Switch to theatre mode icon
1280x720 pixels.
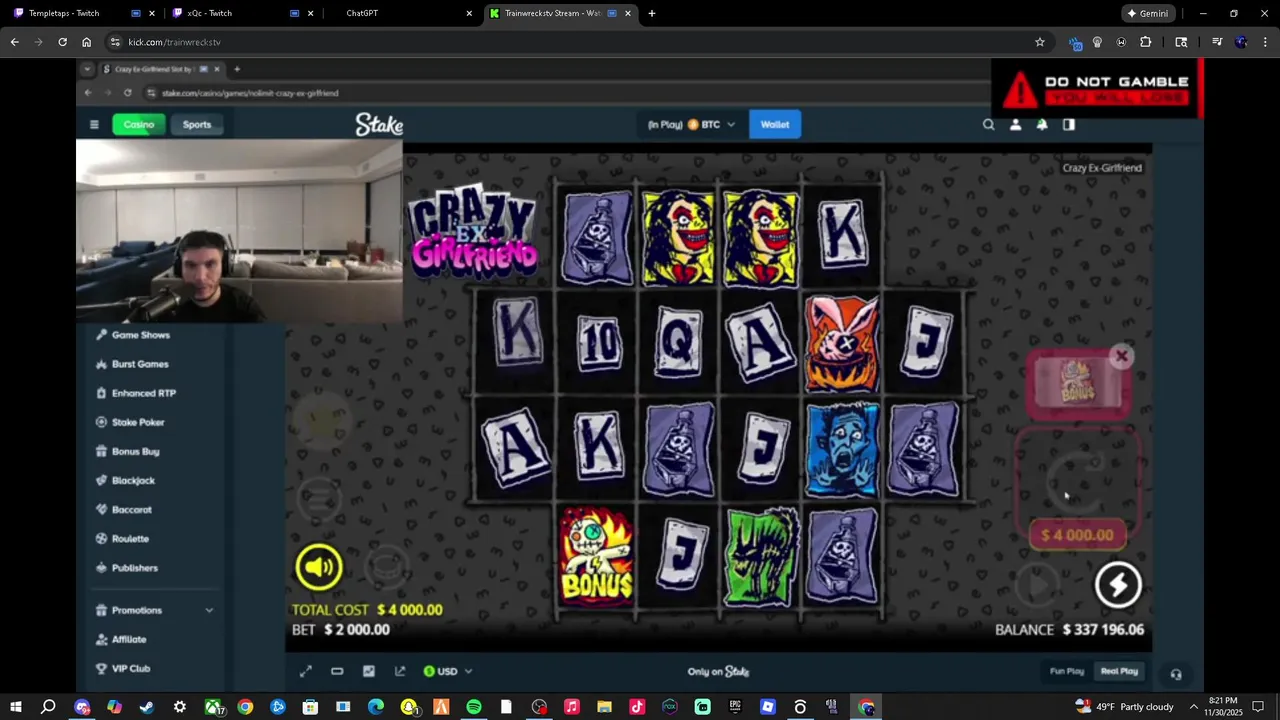337,671
